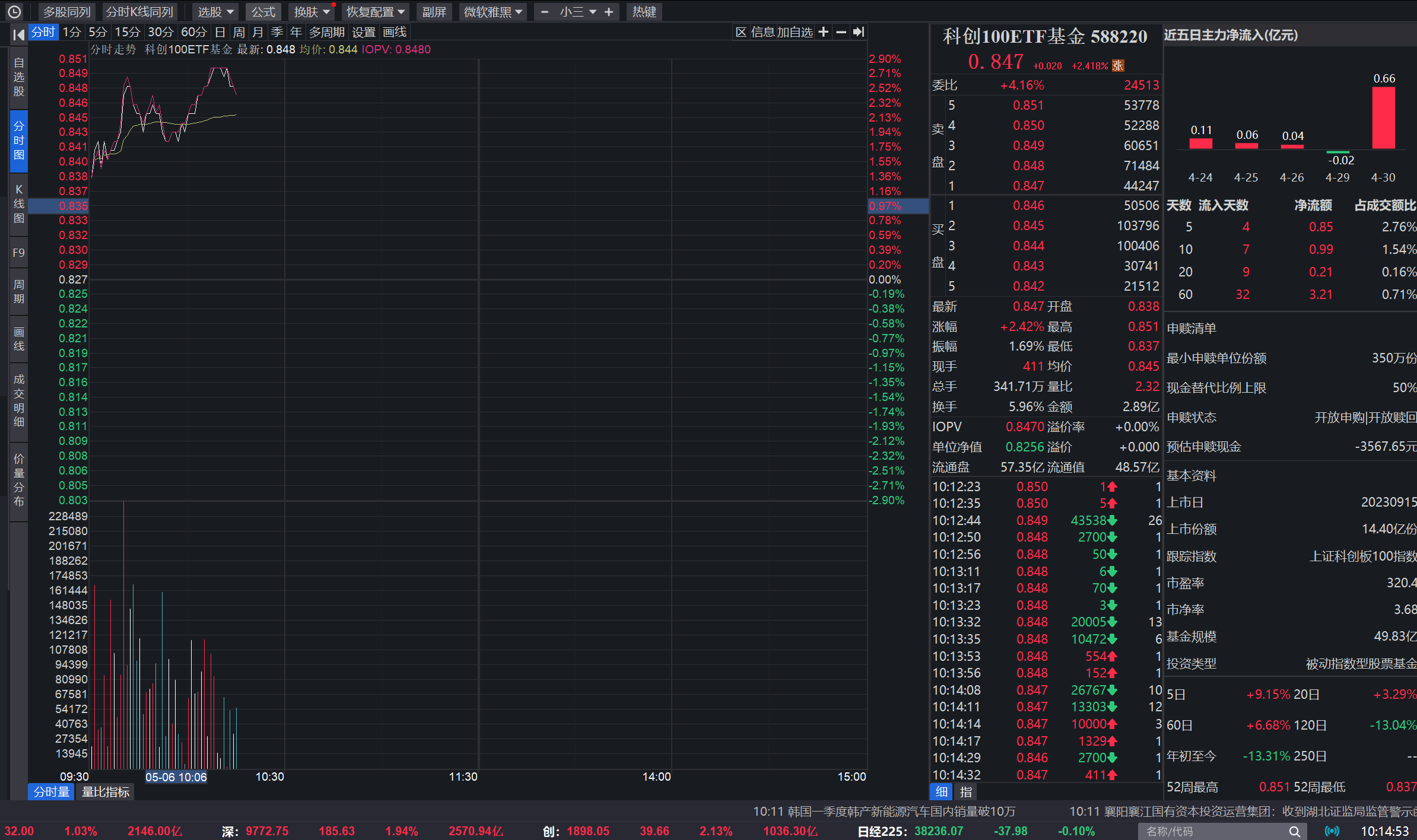This screenshot has width=1417, height=840.
Task: Switch to the 年 yearly period tab
Action: point(296,32)
